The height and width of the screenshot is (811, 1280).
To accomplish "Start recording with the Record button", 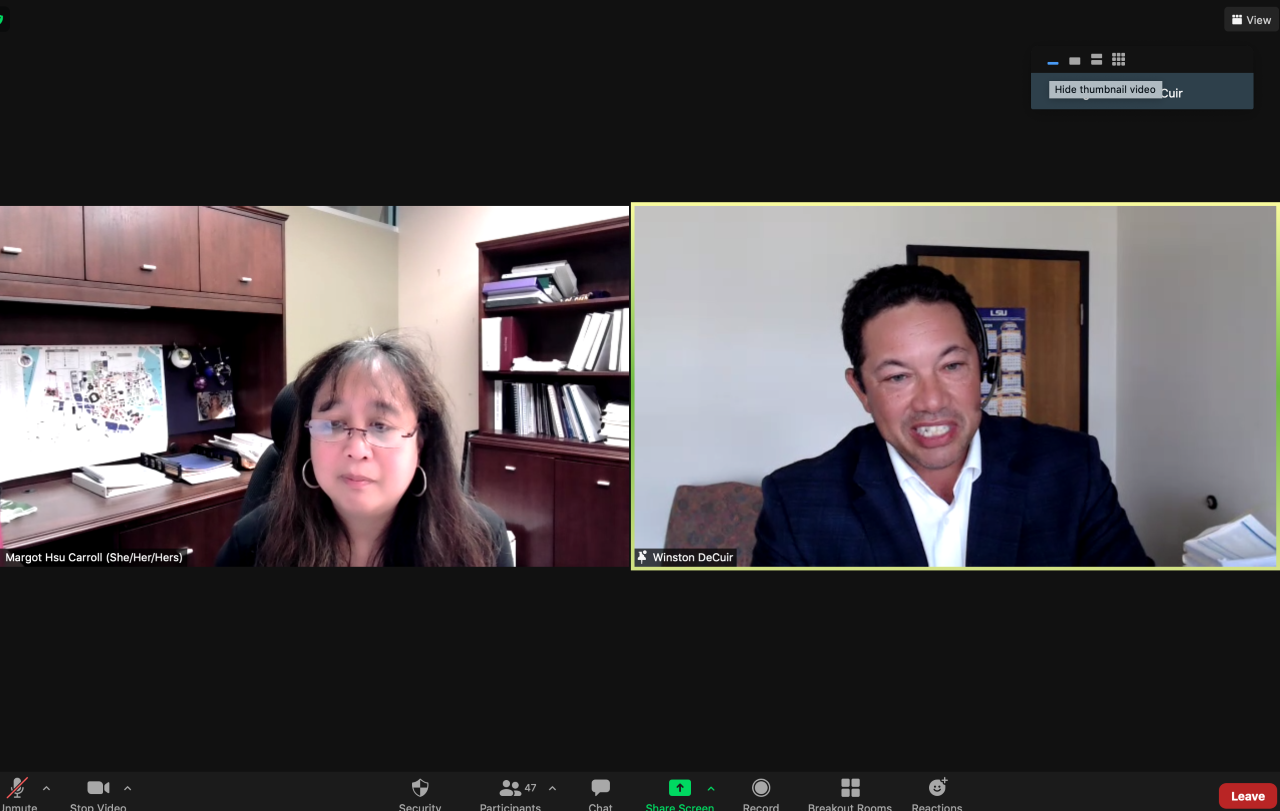I will pos(761,790).
